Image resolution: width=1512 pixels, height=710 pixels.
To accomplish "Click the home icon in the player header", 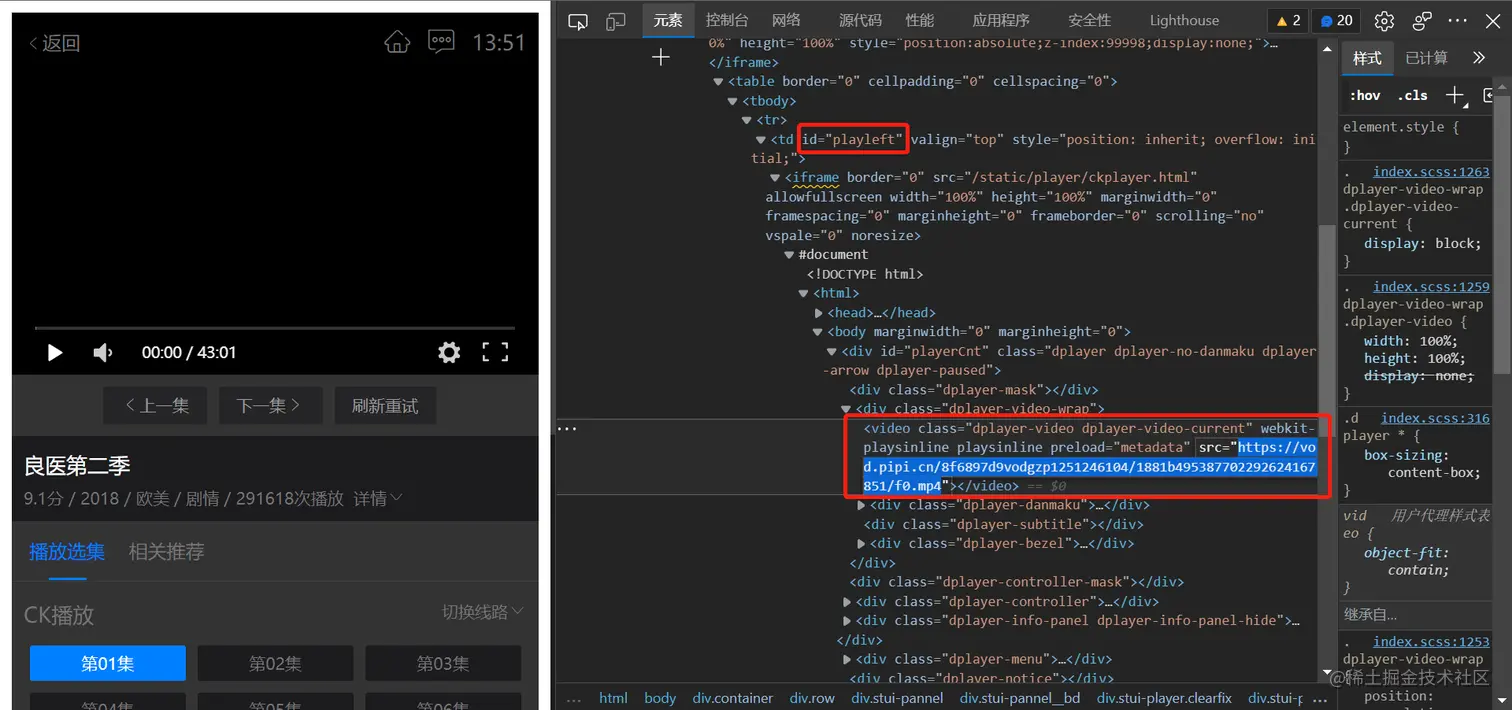I will (397, 42).
